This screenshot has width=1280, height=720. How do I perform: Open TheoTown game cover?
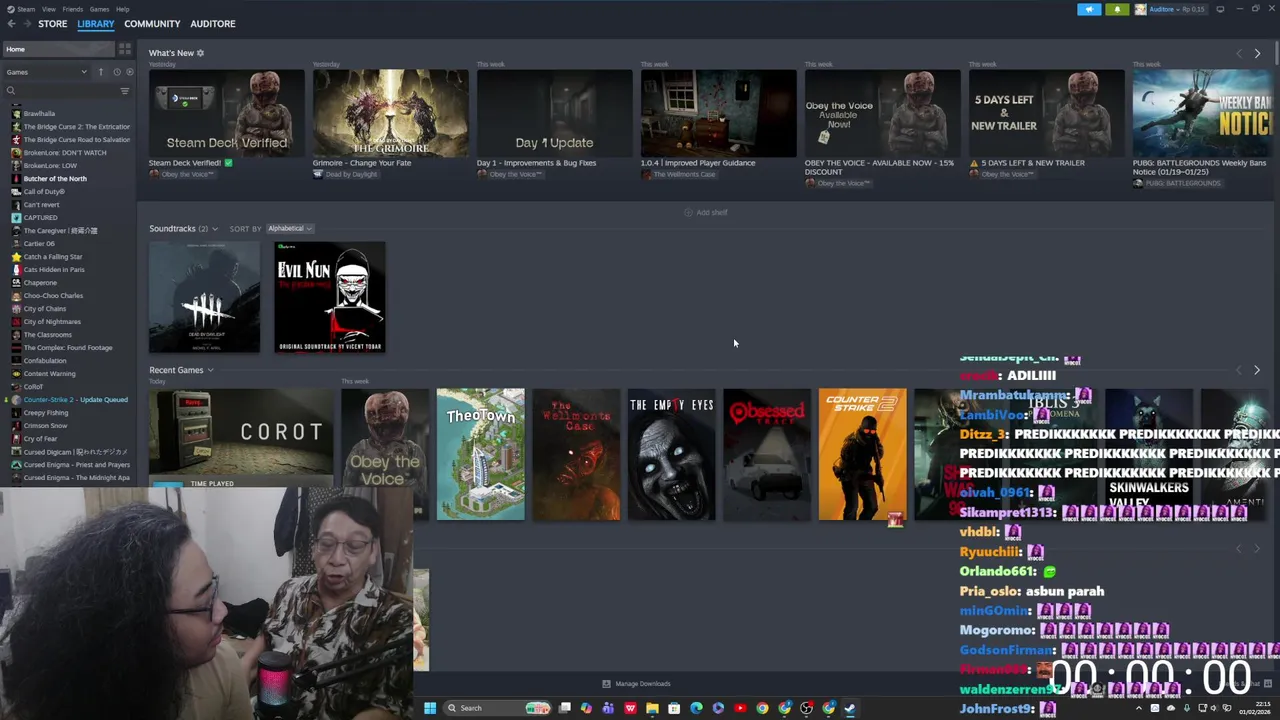(480, 454)
